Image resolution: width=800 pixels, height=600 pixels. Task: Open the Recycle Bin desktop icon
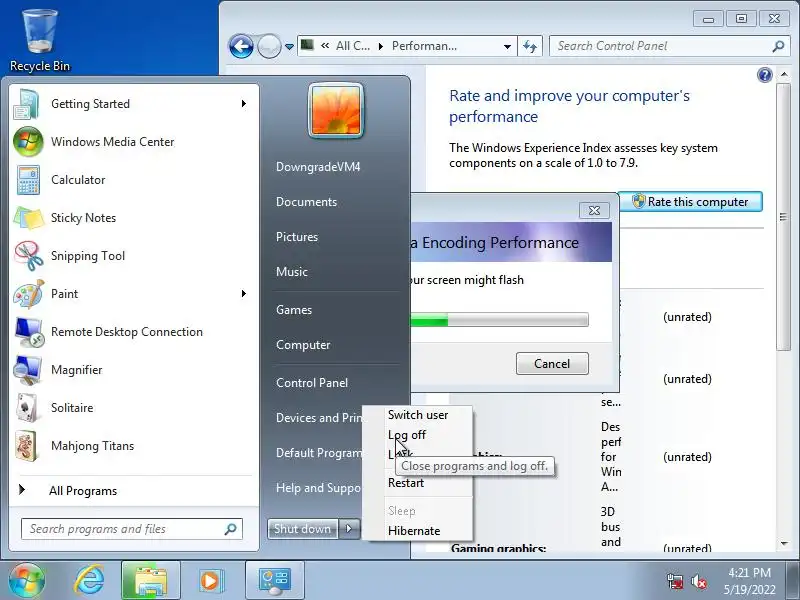click(39, 41)
